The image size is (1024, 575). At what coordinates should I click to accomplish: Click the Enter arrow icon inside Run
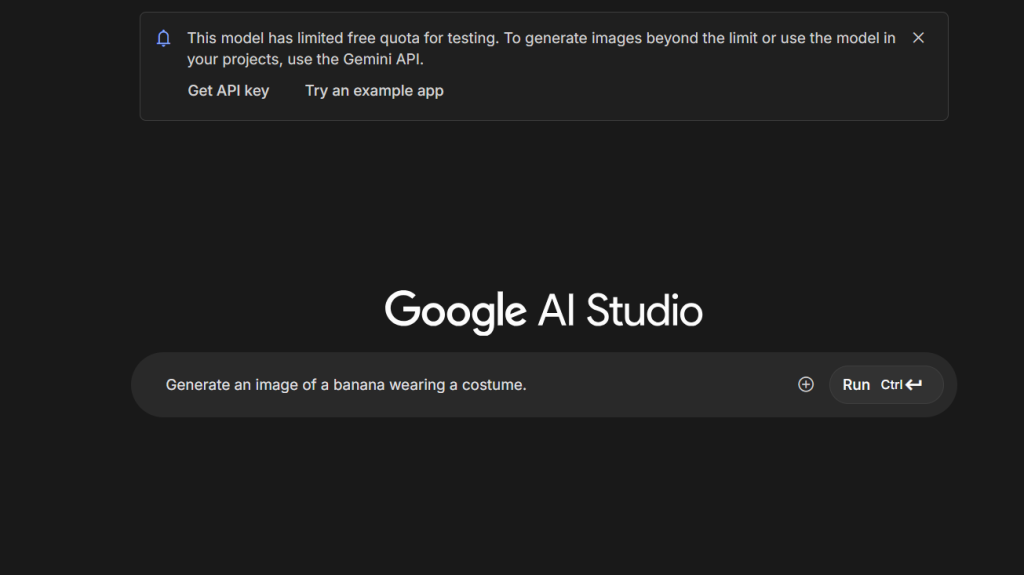click(x=914, y=385)
